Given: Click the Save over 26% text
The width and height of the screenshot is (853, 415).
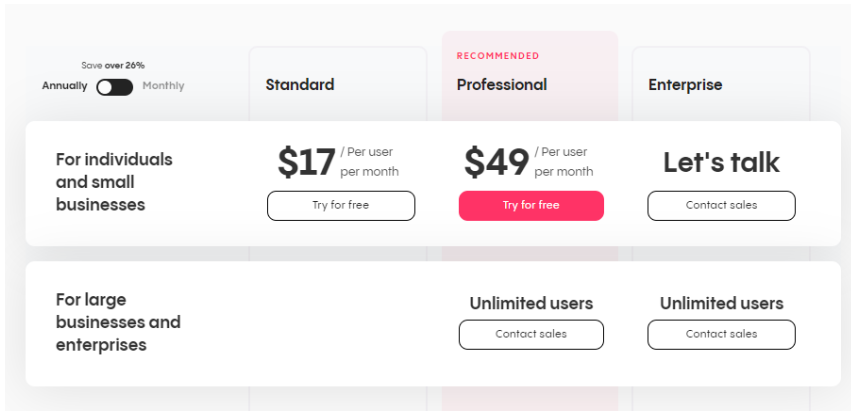Looking at the screenshot, I should (113, 65).
